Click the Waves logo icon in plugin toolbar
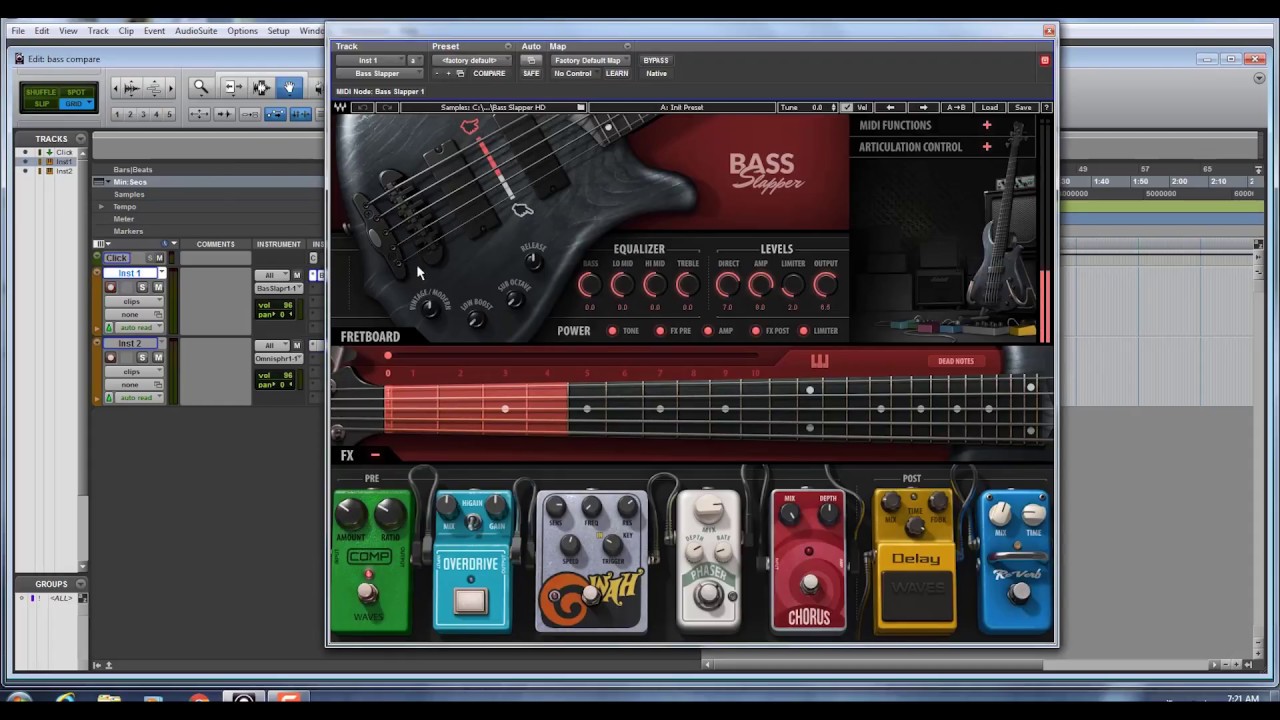 341,107
